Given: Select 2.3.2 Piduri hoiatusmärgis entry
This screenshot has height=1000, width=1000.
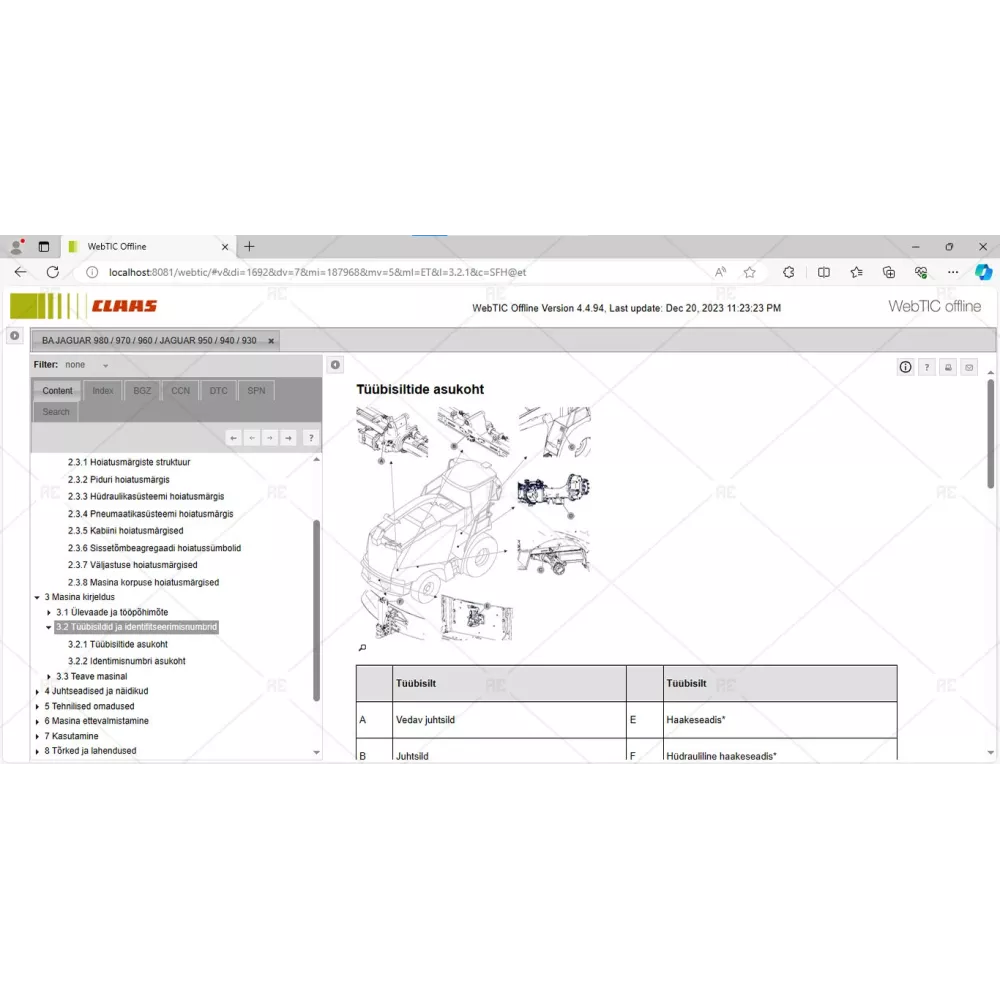Looking at the screenshot, I should pyautogui.click(x=118, y=479).
